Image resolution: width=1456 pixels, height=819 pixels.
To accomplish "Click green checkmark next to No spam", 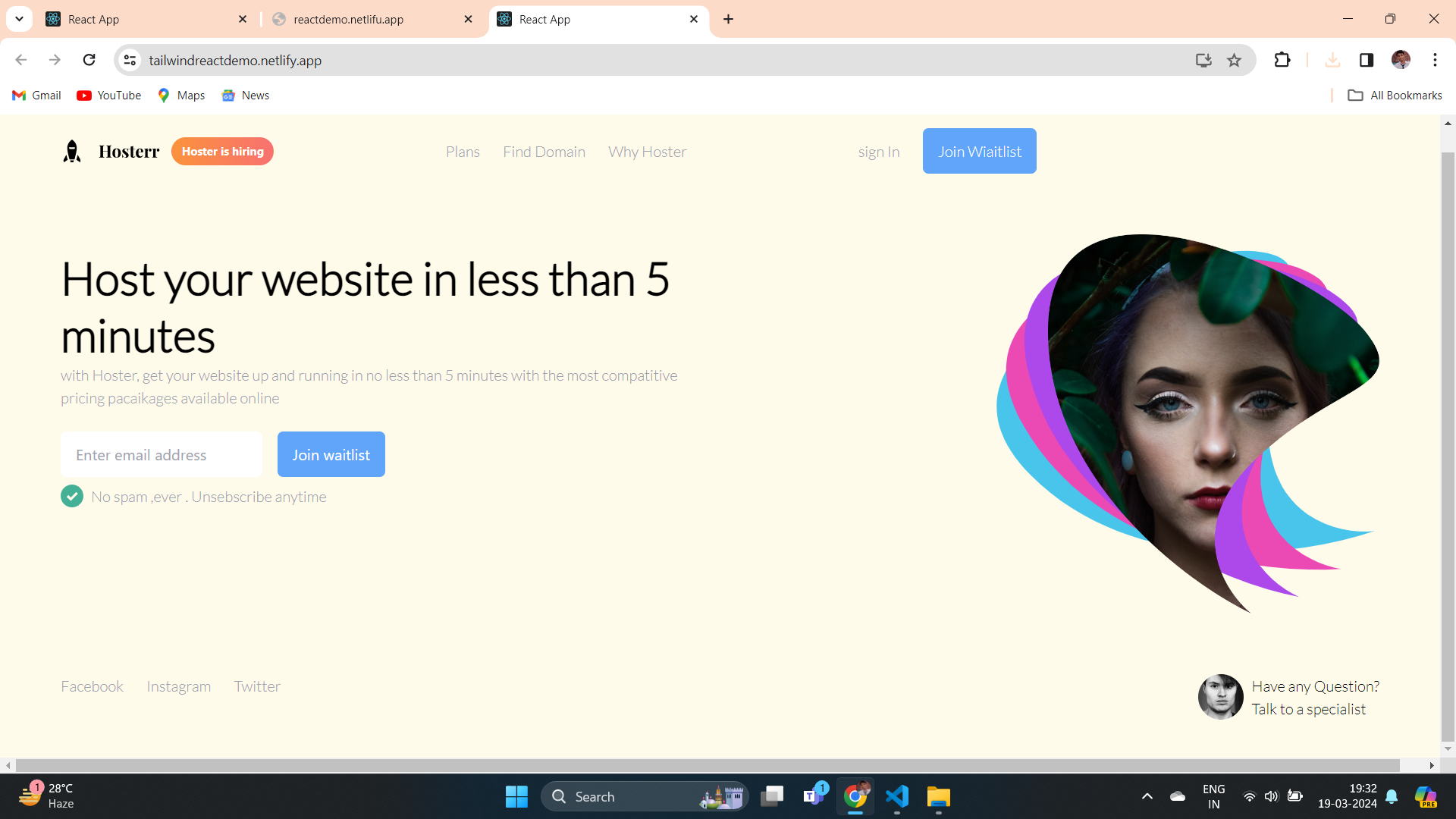I will click(72, 497).
